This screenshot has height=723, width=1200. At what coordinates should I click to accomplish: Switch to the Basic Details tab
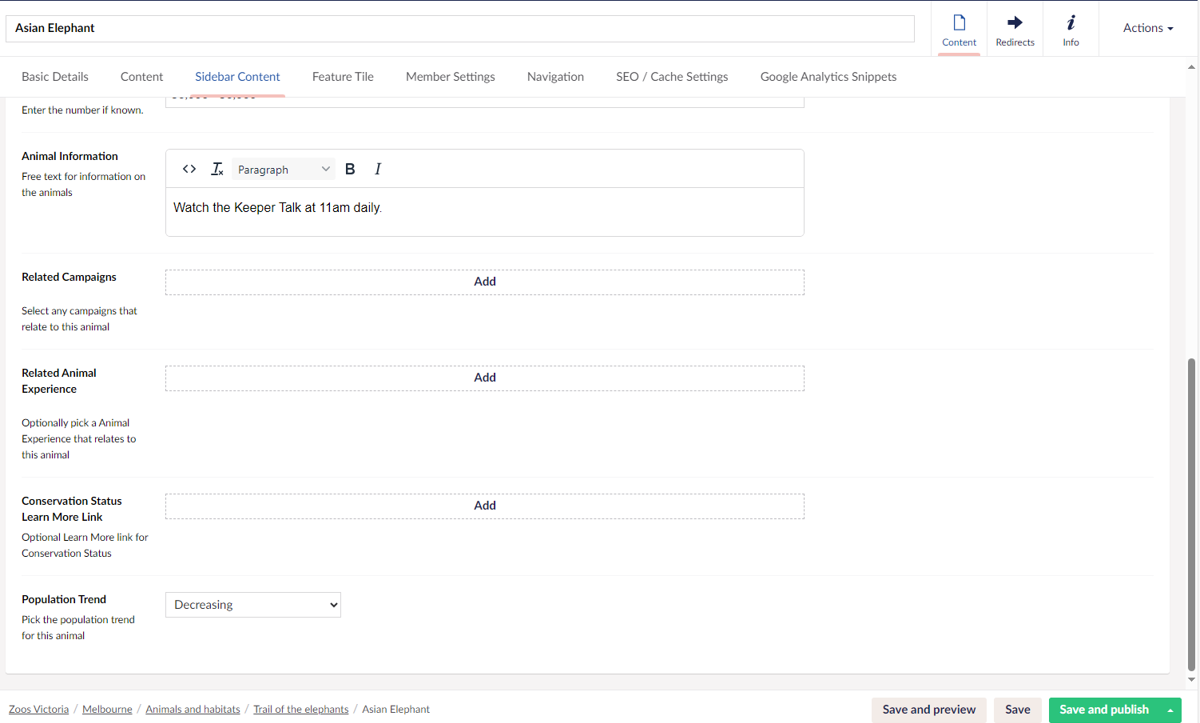point(55,76)
